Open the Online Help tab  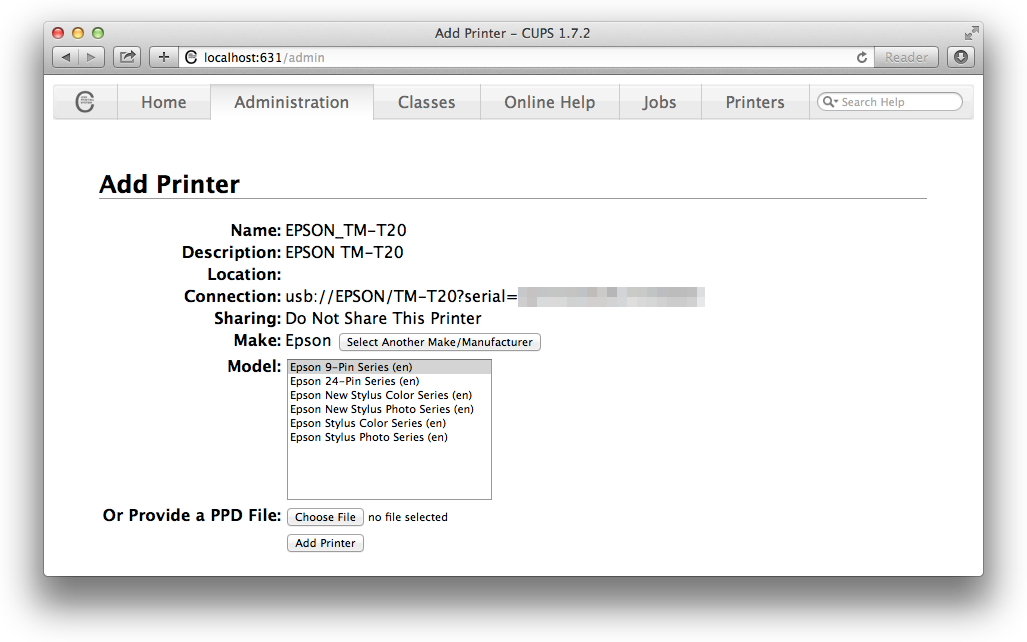549,102
